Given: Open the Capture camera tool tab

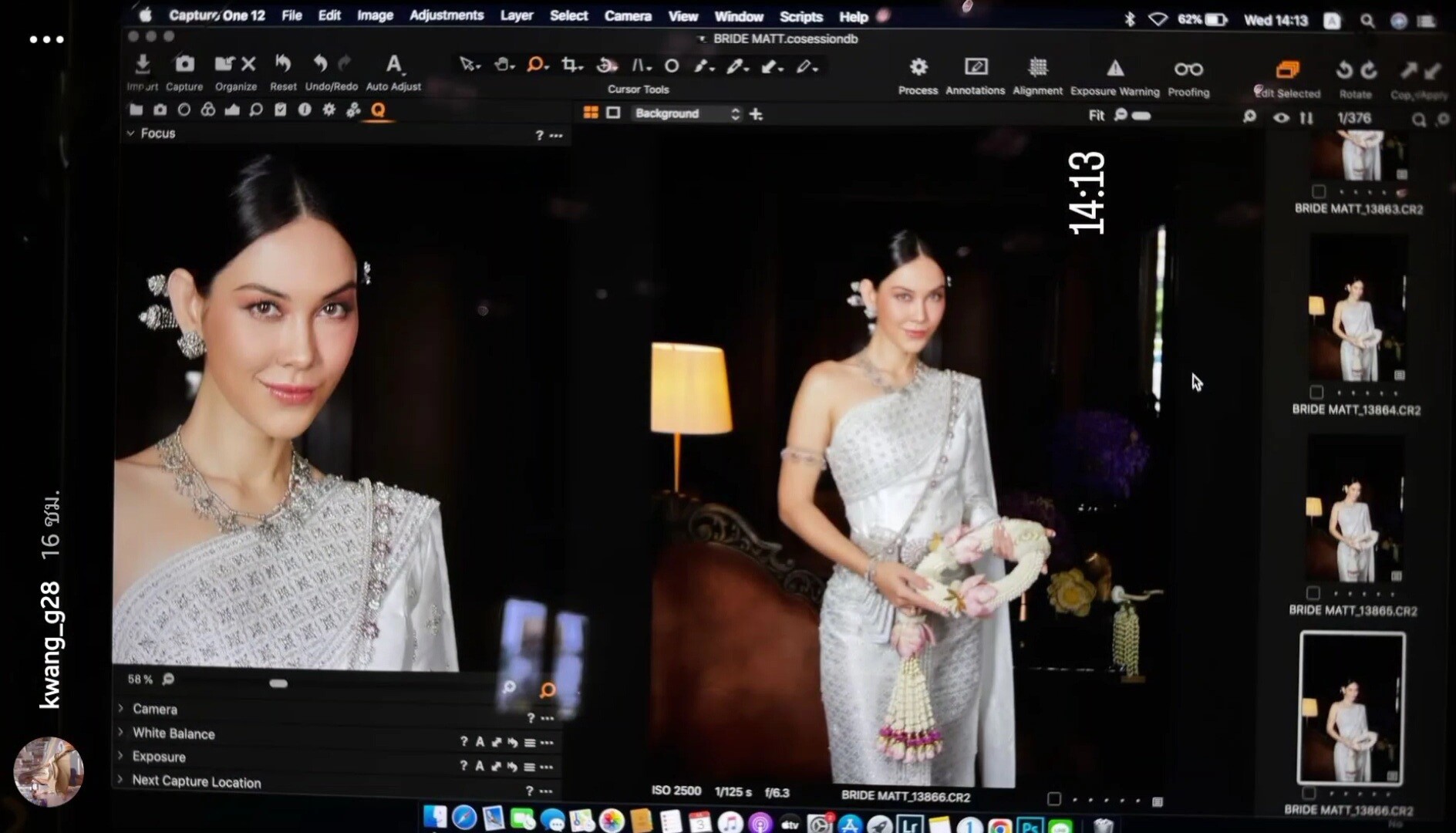Looking at the screenshot, I should 160,110.
